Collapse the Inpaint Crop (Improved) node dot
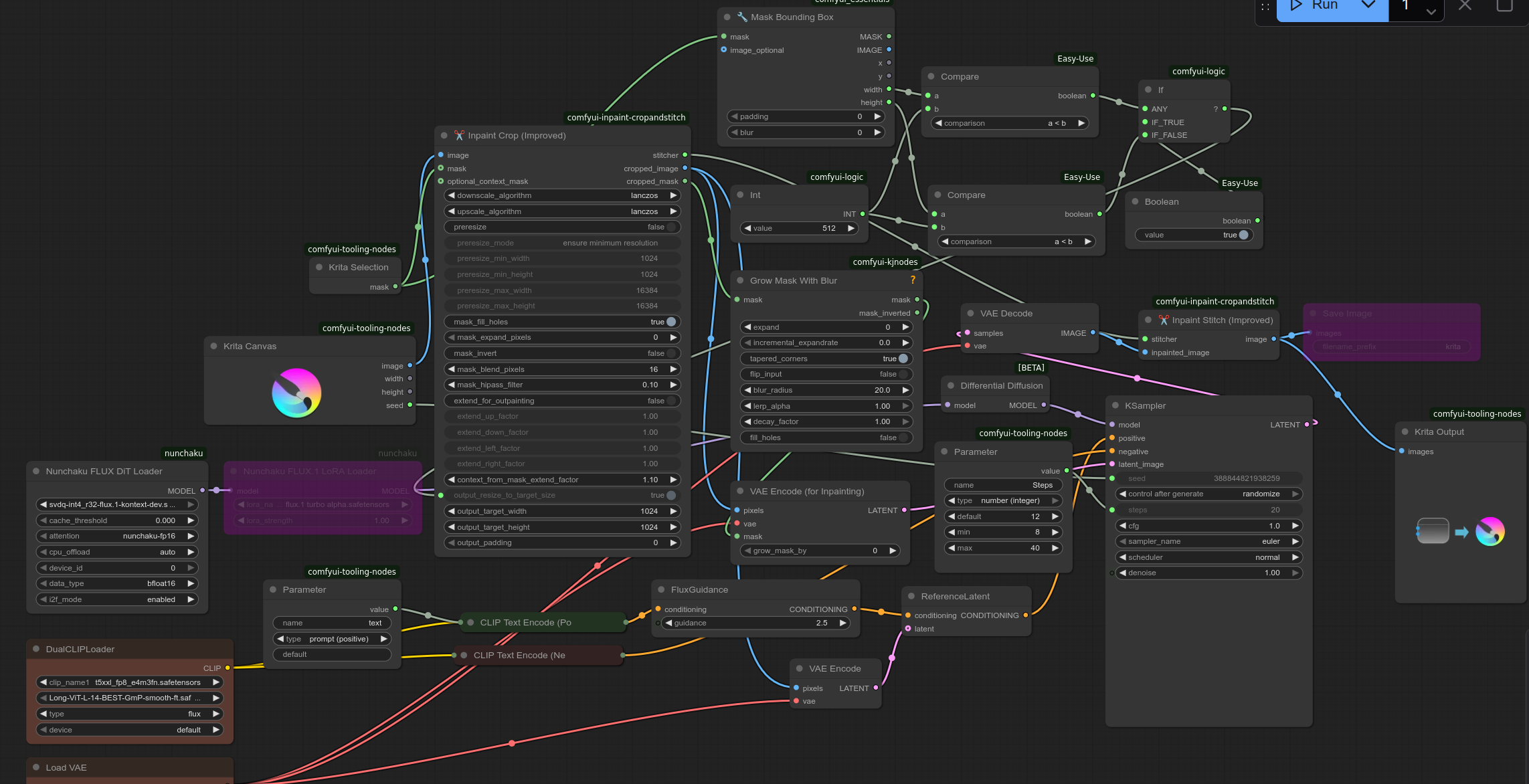1529x784 pixels. pos(444,136)
